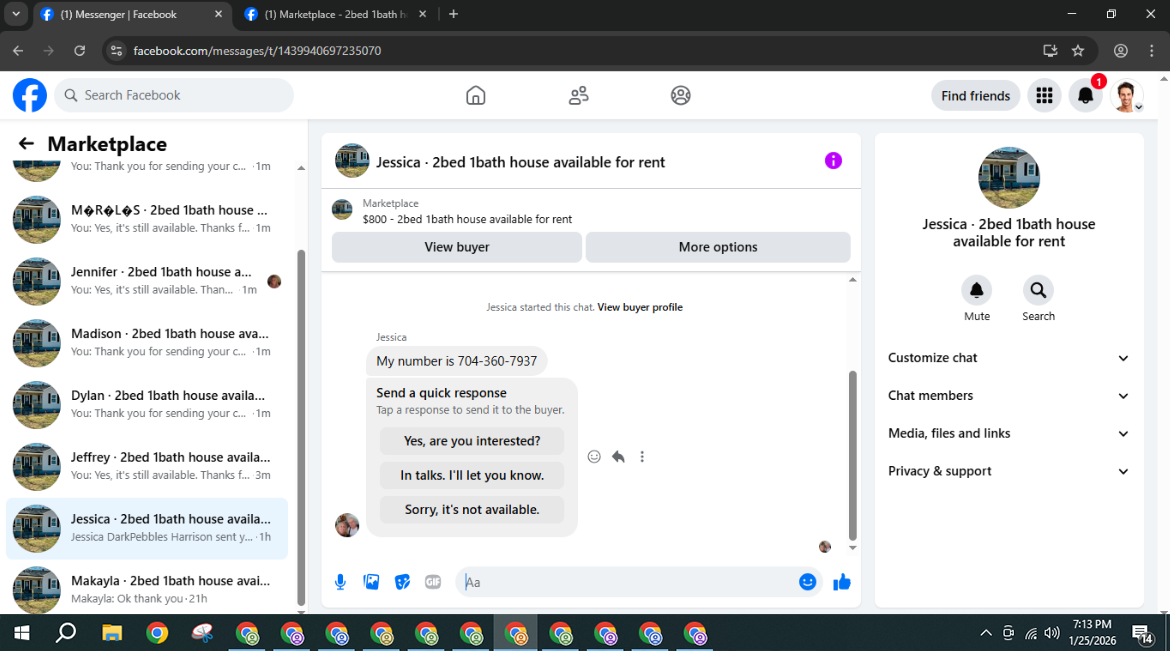Click the More options button

[x=718, y=247]
